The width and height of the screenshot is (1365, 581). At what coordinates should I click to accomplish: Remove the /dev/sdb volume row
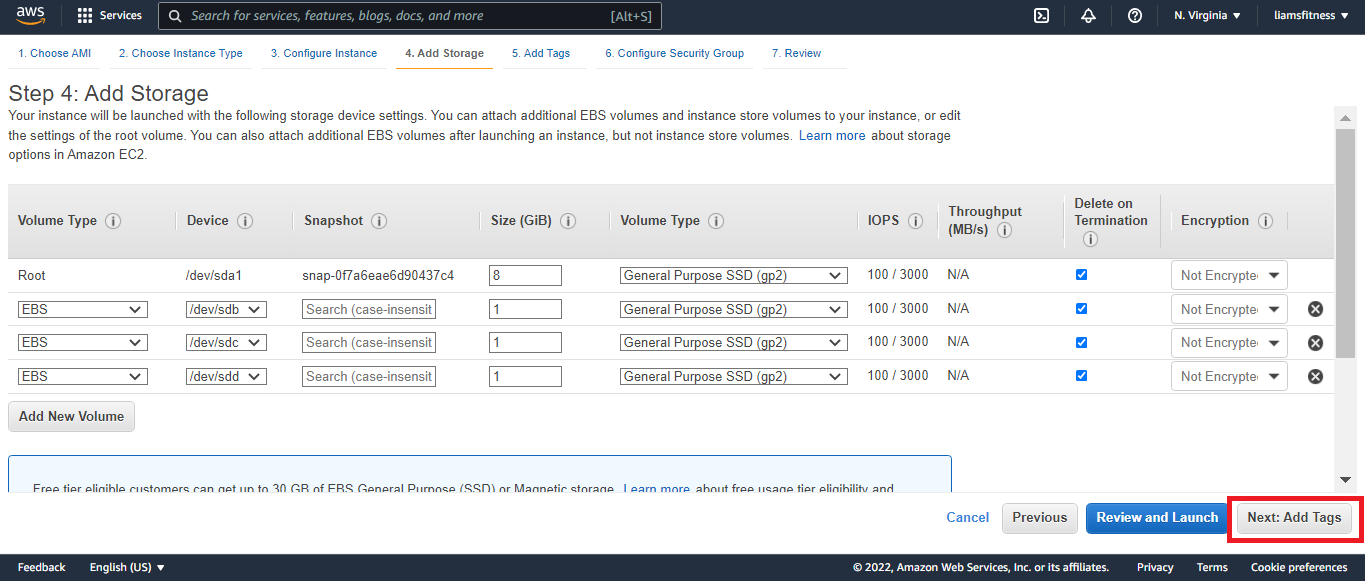click(x=1315, y=309)
